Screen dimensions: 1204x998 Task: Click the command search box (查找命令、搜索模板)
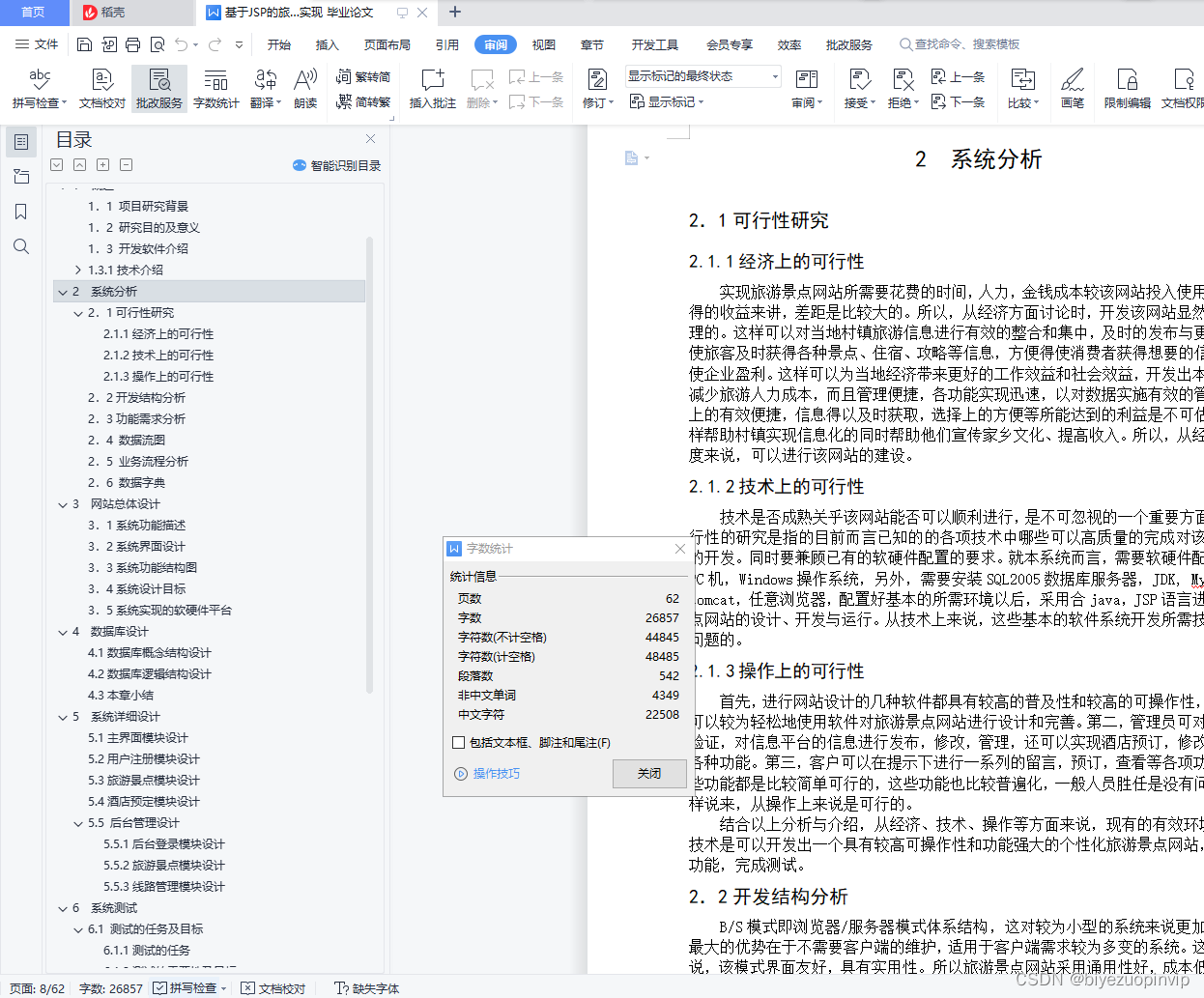(x=960, y=44)
